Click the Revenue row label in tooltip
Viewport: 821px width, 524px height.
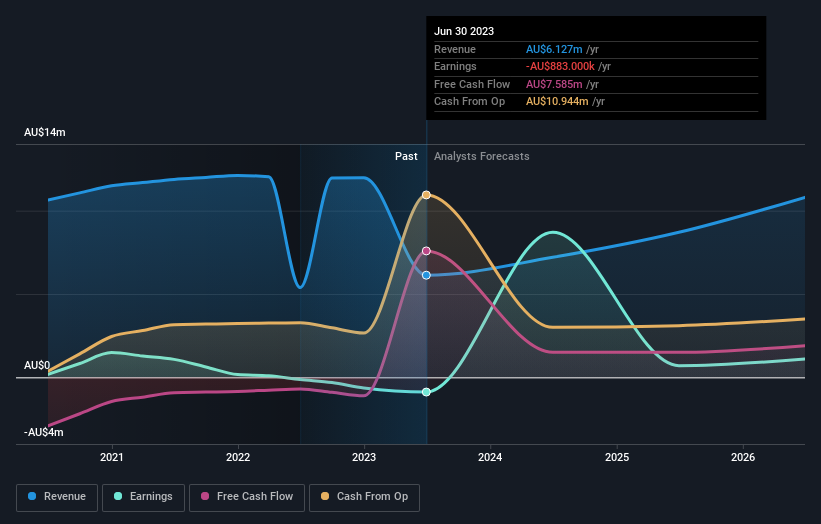(x=455, y=49)
